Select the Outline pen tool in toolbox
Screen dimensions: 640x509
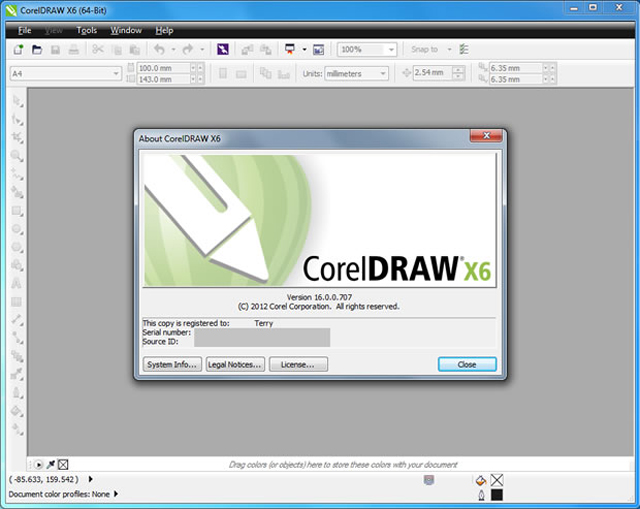click(17, 393)
